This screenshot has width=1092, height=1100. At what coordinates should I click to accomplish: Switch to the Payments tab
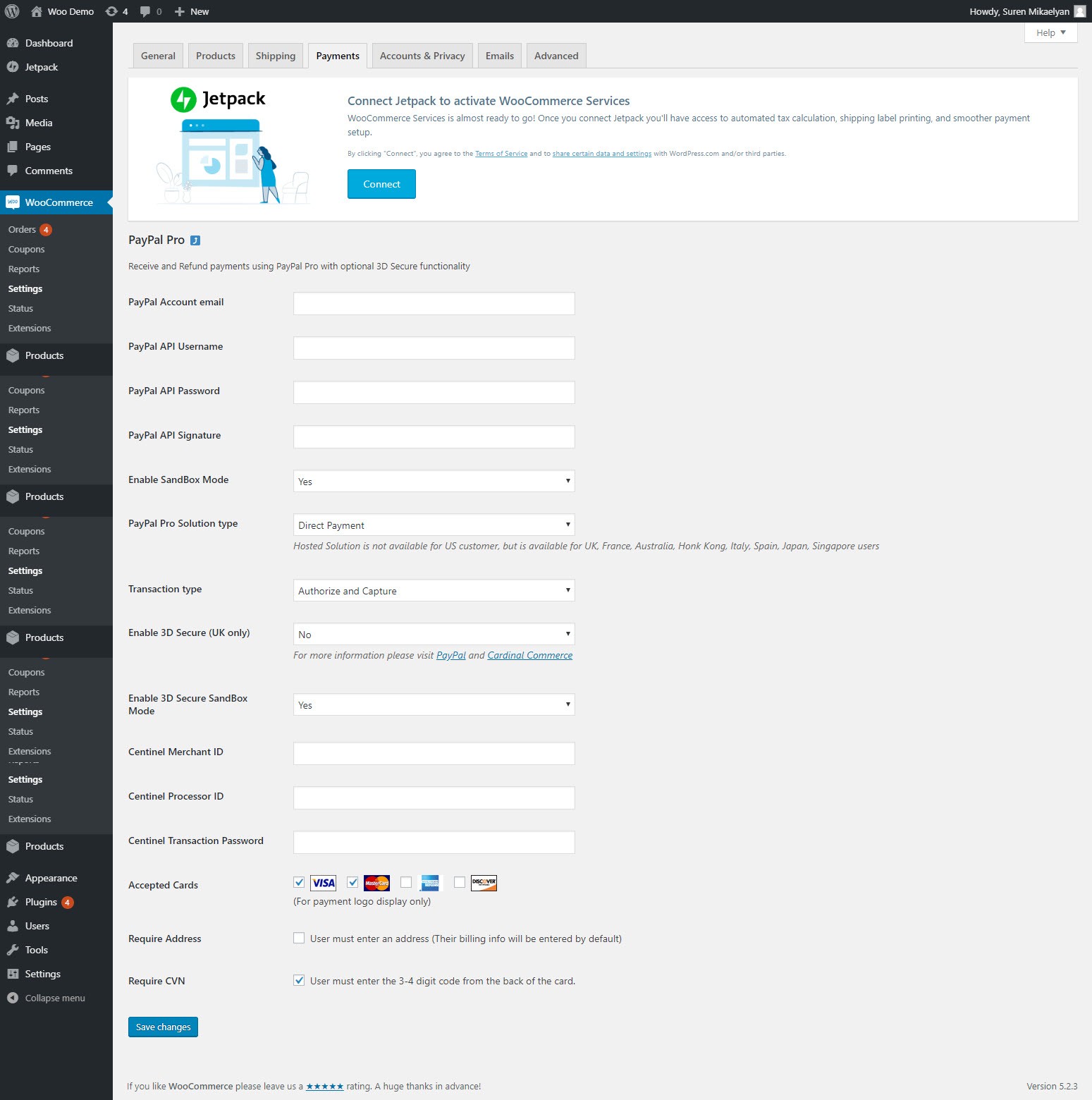[338, 56]
